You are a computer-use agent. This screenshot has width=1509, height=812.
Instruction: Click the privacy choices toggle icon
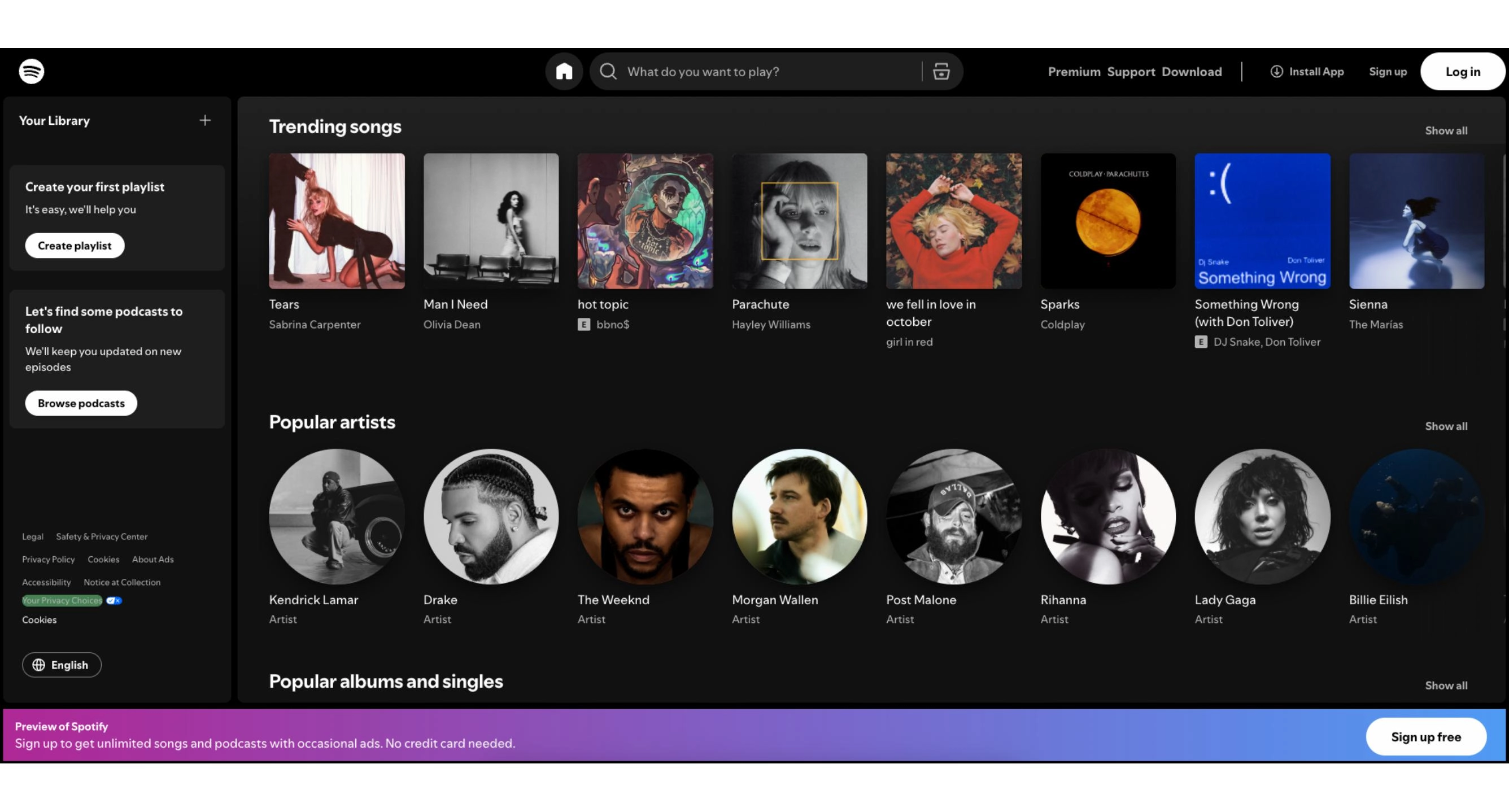(x=114, y=600)
